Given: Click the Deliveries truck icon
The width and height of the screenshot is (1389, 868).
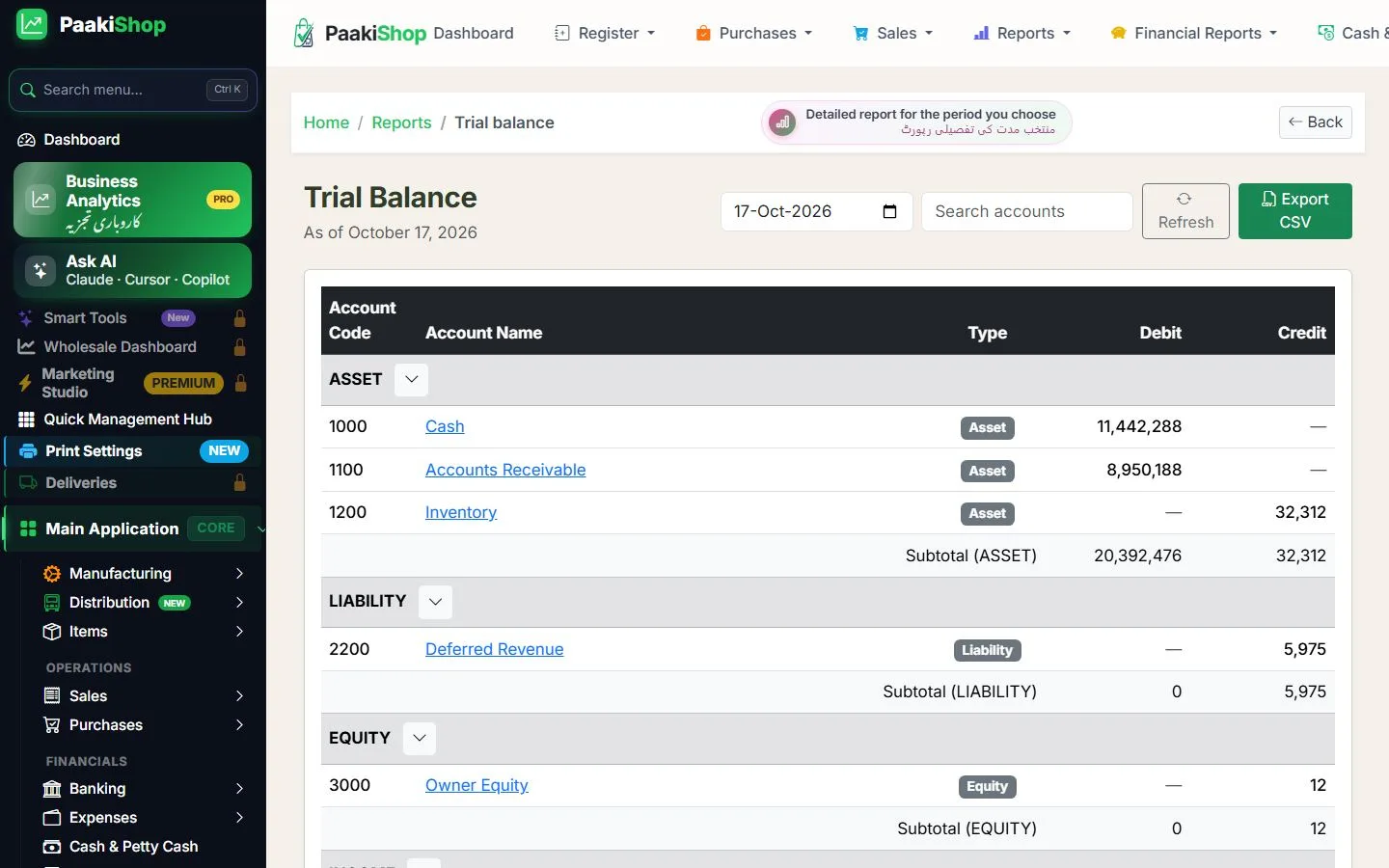Looking at the screenshot, I should (28, 483).
